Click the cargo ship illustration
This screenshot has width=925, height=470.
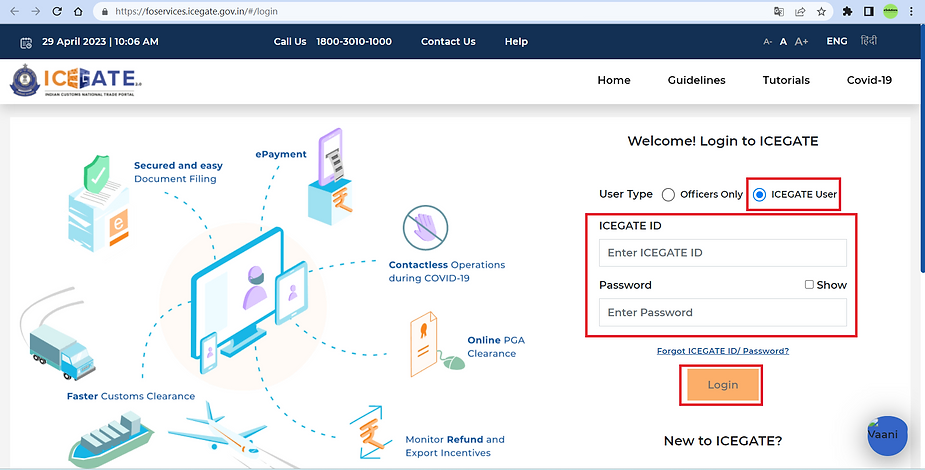pyautogui.click(x=111, y=439)
